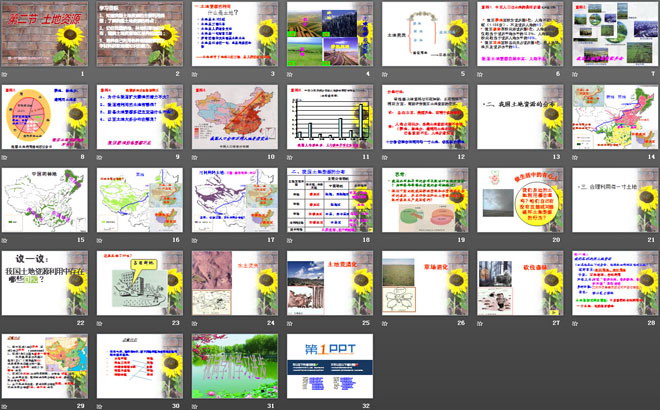Choose slide 13 titled 我国土地资源的分布

[x=518, y=116]
